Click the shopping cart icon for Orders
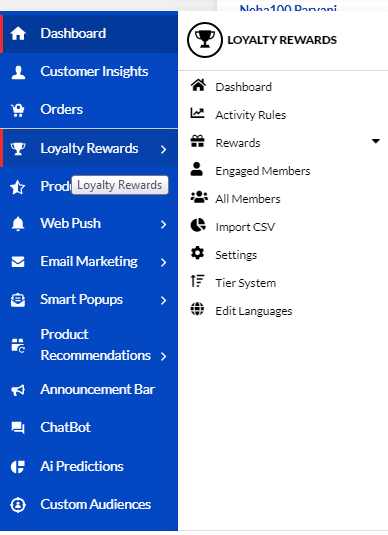Screen dimensions: 388x535 pyautogui.click(x=18, y=110)
